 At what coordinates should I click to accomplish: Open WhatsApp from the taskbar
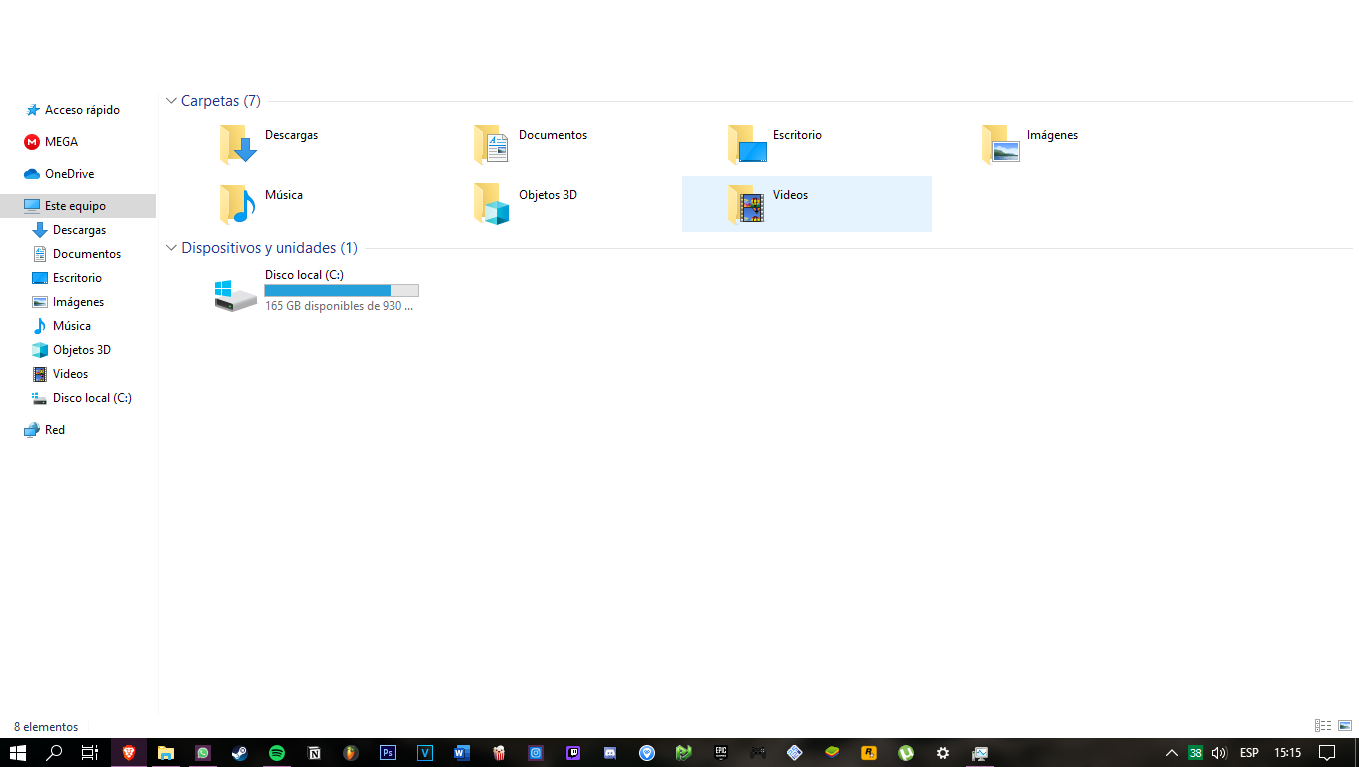point(203,752)
